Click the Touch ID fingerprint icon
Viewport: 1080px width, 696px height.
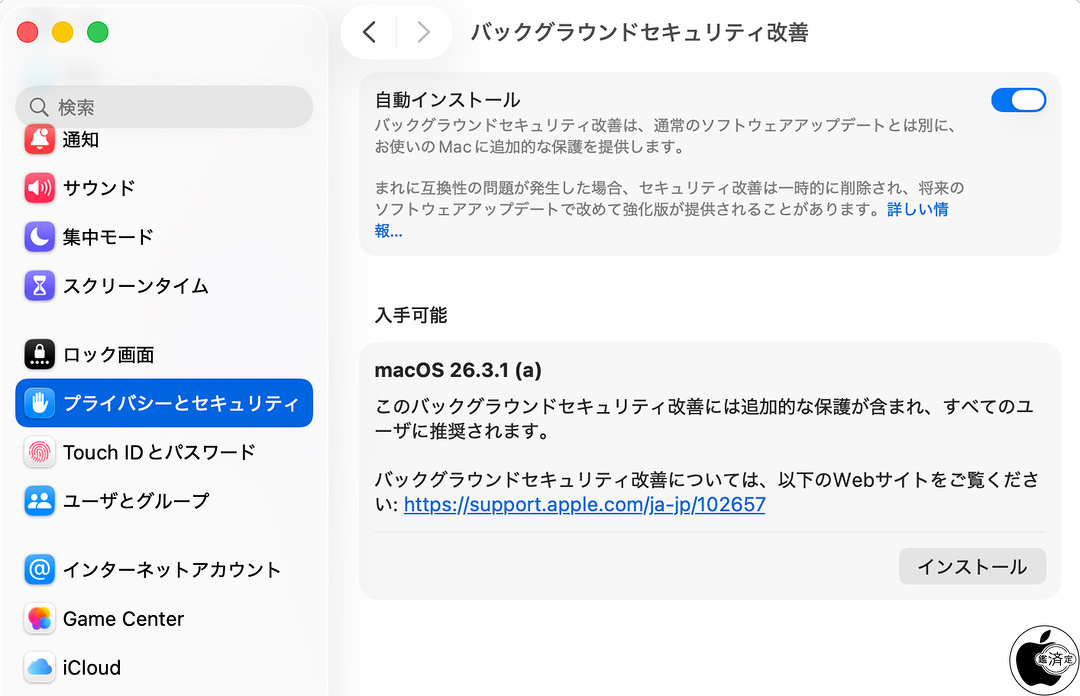click(40, 452)
